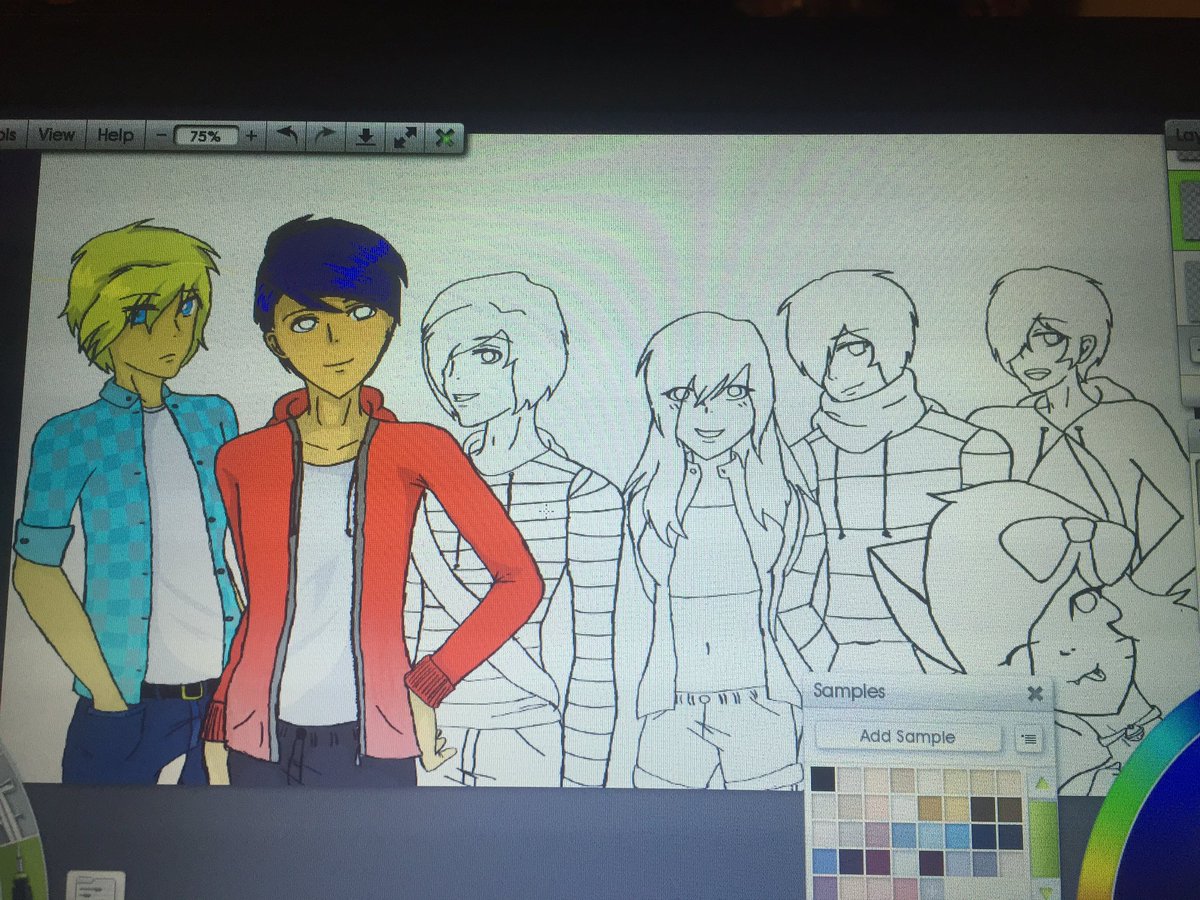Close the Samples panel

pos(1035,692)
